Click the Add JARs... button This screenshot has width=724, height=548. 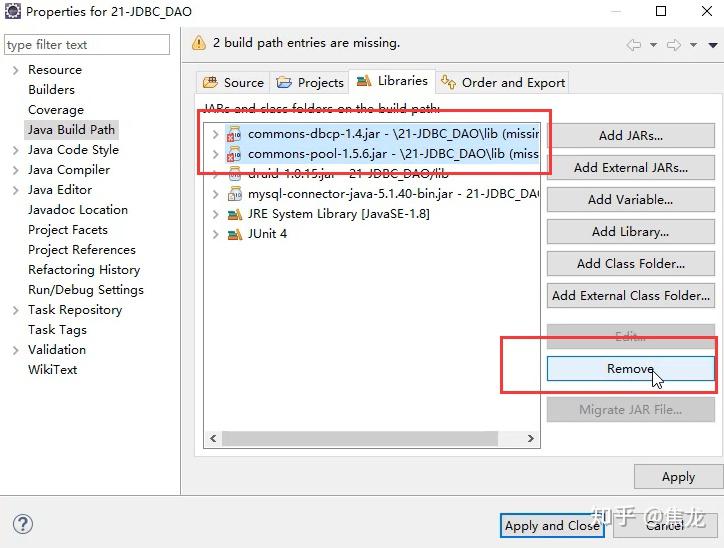[631, 135]
